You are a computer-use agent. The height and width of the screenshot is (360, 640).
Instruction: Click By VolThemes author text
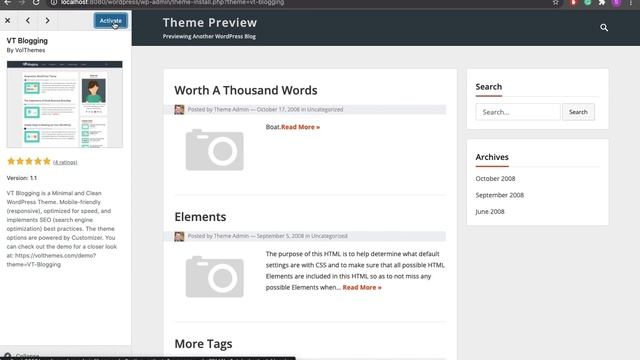(26, 50)
